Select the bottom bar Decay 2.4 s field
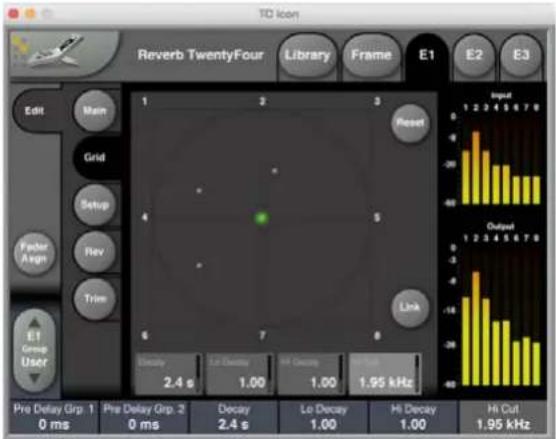Viewport: 556px width, 439px height. tap(234, 417)
